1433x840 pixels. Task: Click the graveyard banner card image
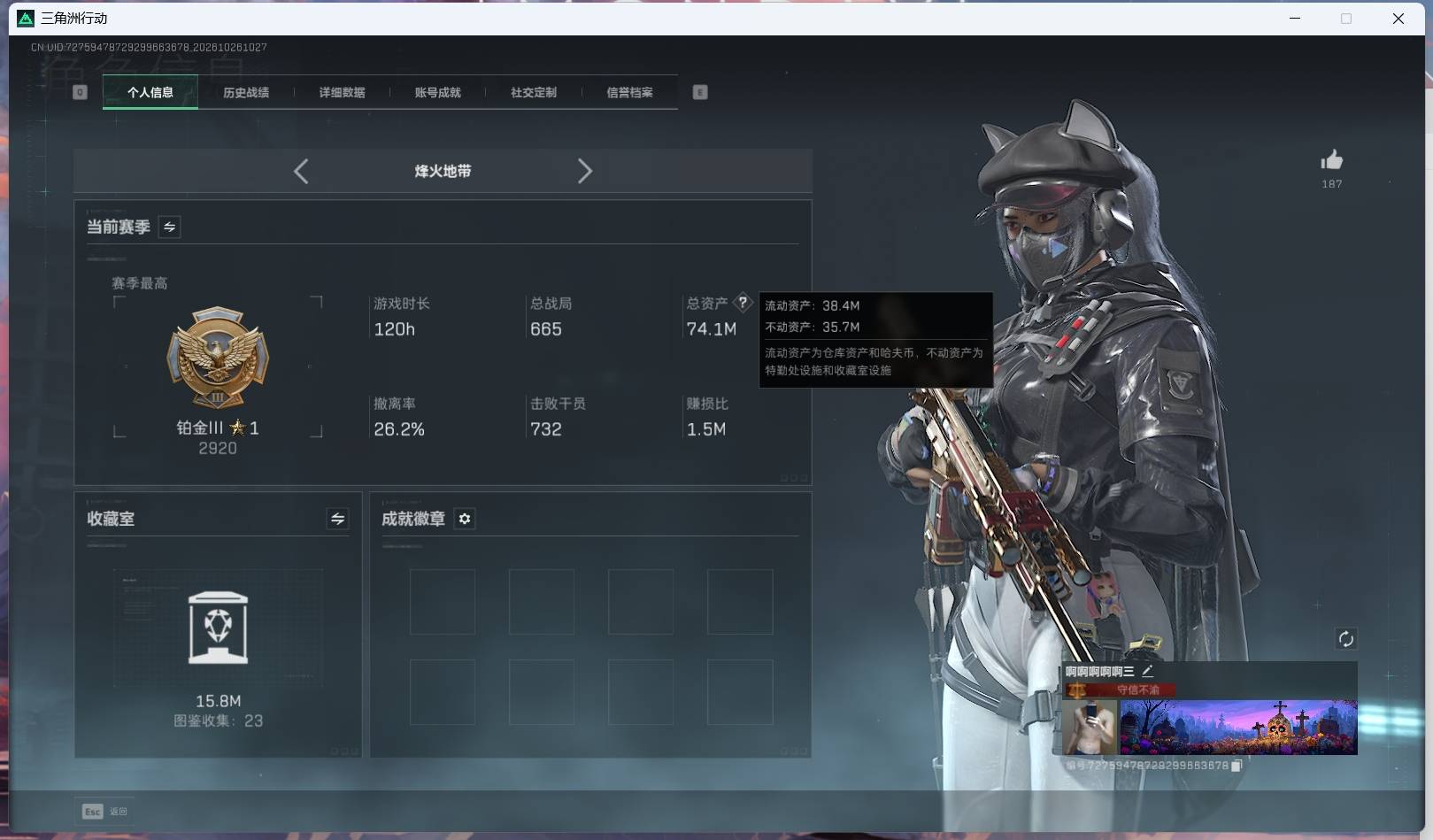[x=1238, y=727]
